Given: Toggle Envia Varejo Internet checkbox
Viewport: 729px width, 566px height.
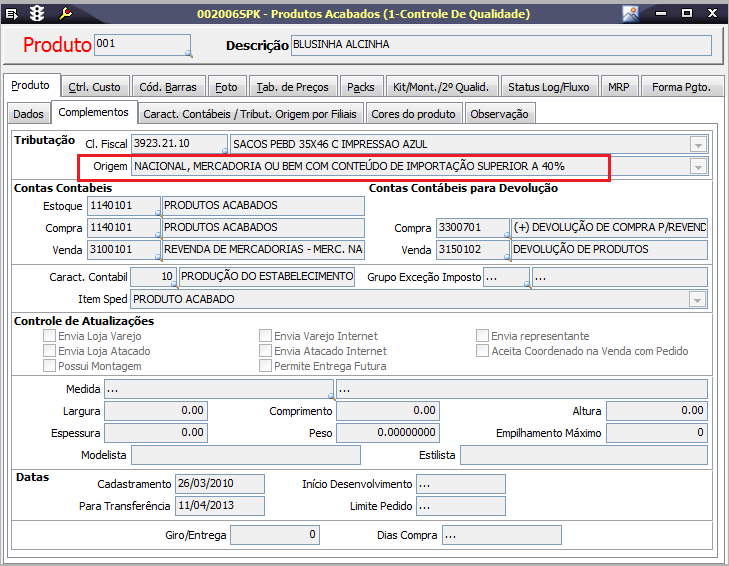Looking at the screenshot, I should pyautogui.click(x=265, y=336).
